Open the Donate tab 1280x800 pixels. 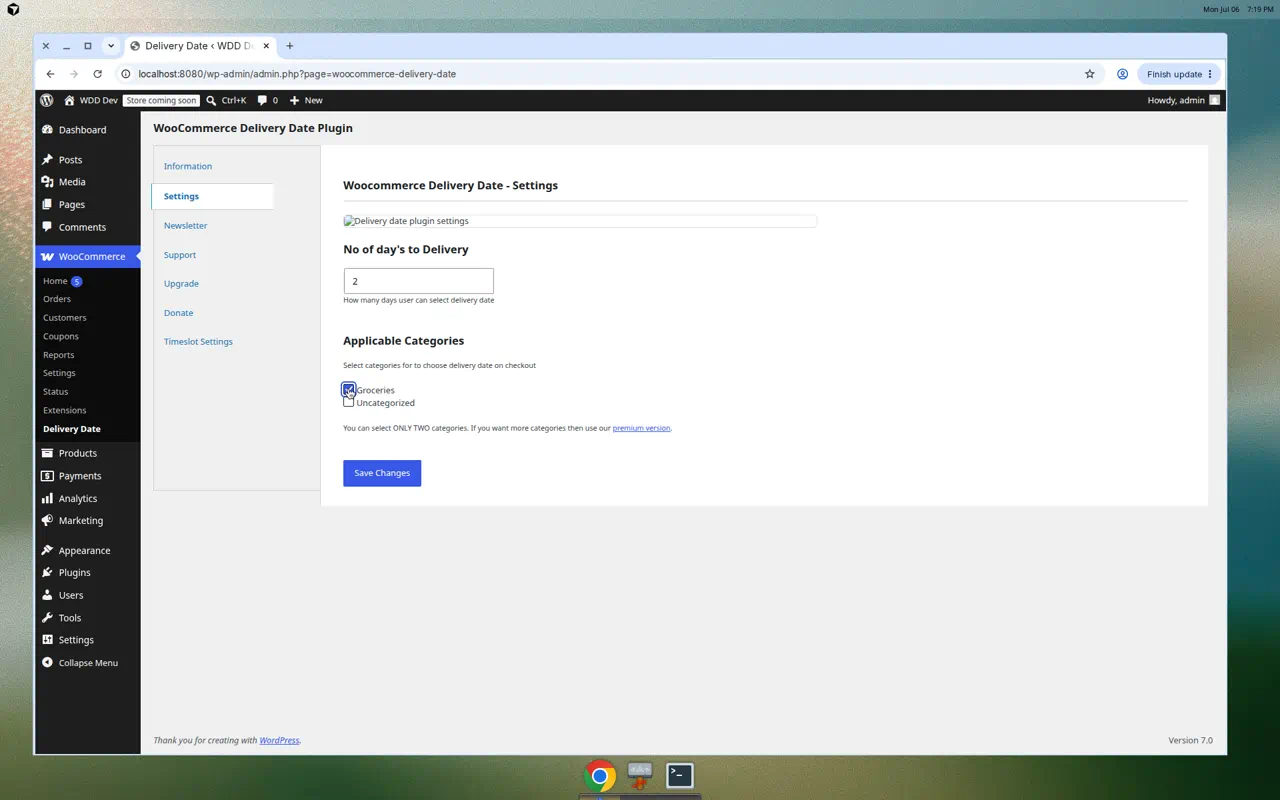[x=179, y=313]
